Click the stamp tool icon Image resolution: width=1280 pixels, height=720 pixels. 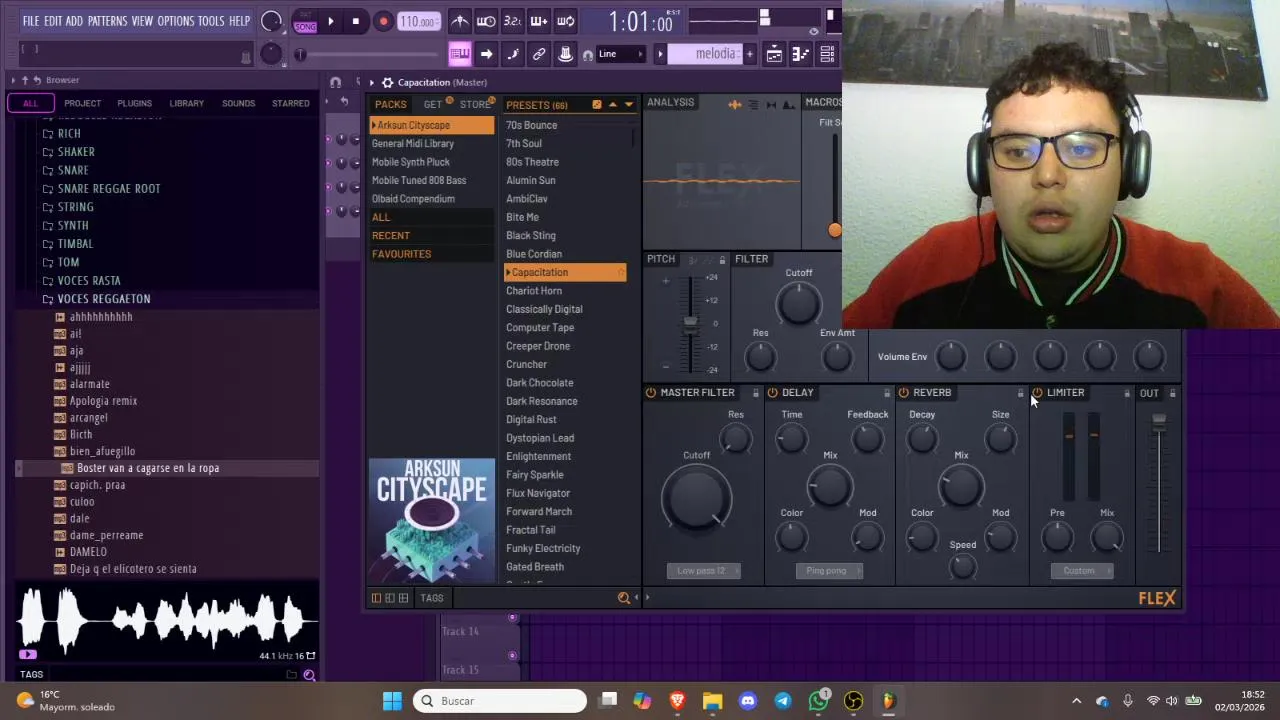point(565,54)
